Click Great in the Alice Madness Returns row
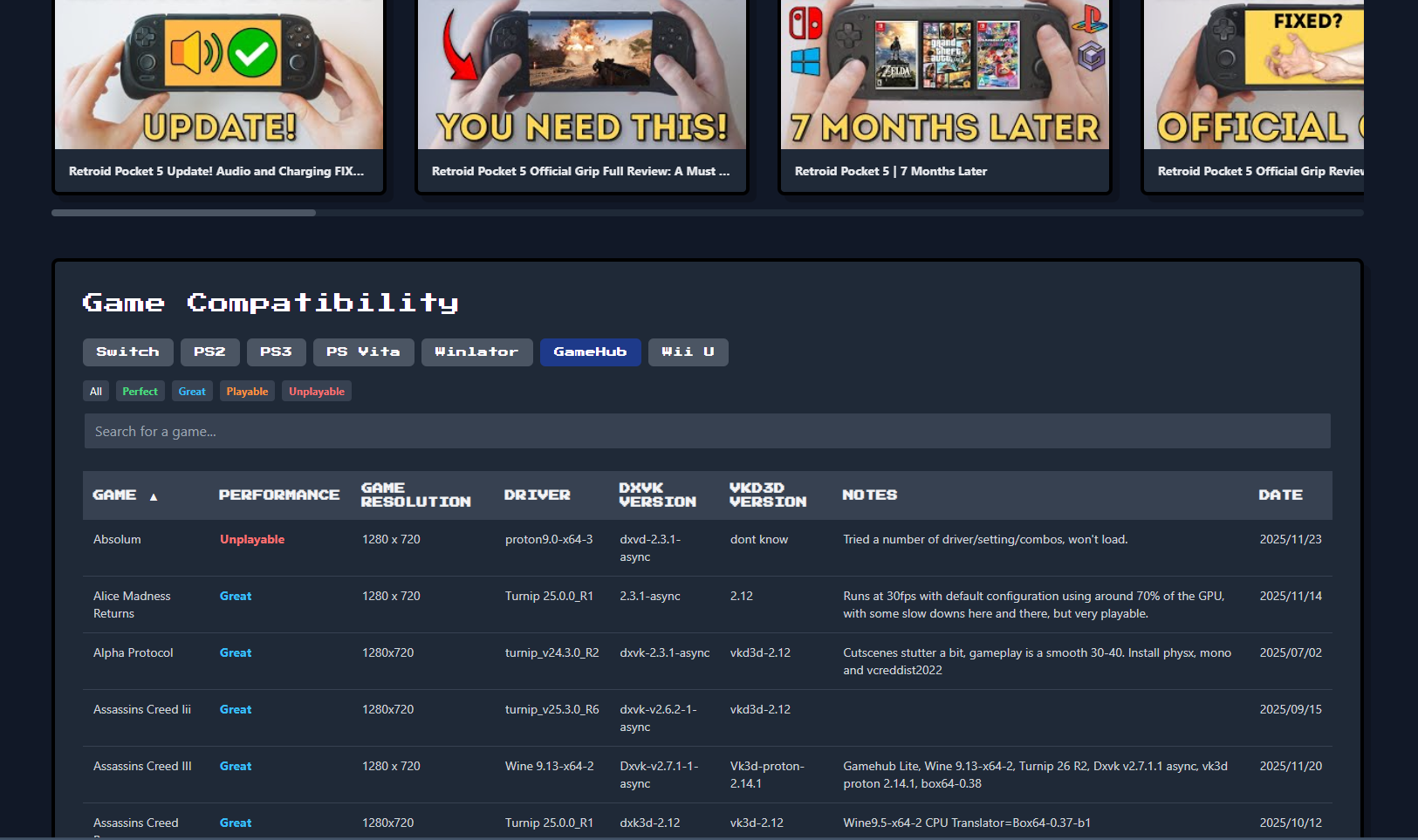The height and width of the screenshot is (840, 1418). click(236, 596)
